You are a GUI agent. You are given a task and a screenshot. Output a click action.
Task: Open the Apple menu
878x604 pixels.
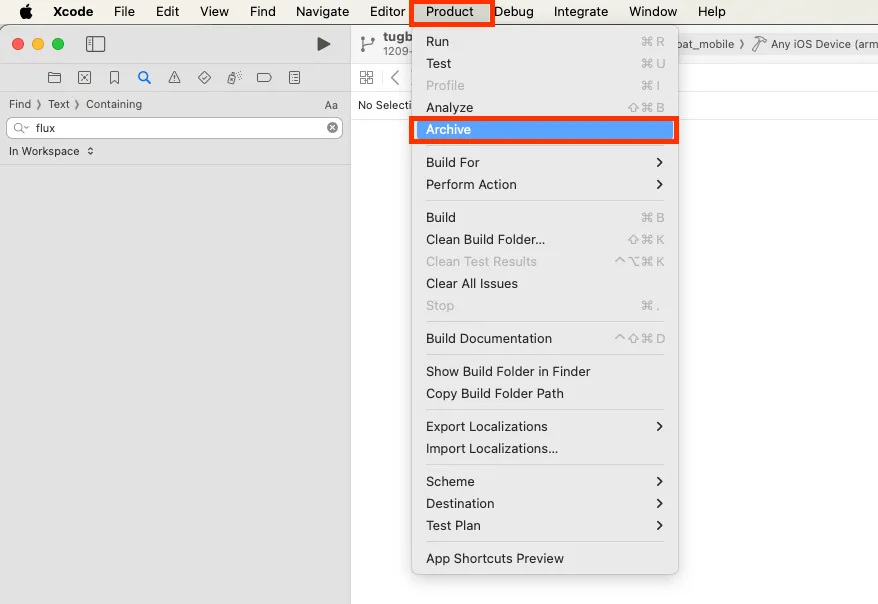click(26, 12)
